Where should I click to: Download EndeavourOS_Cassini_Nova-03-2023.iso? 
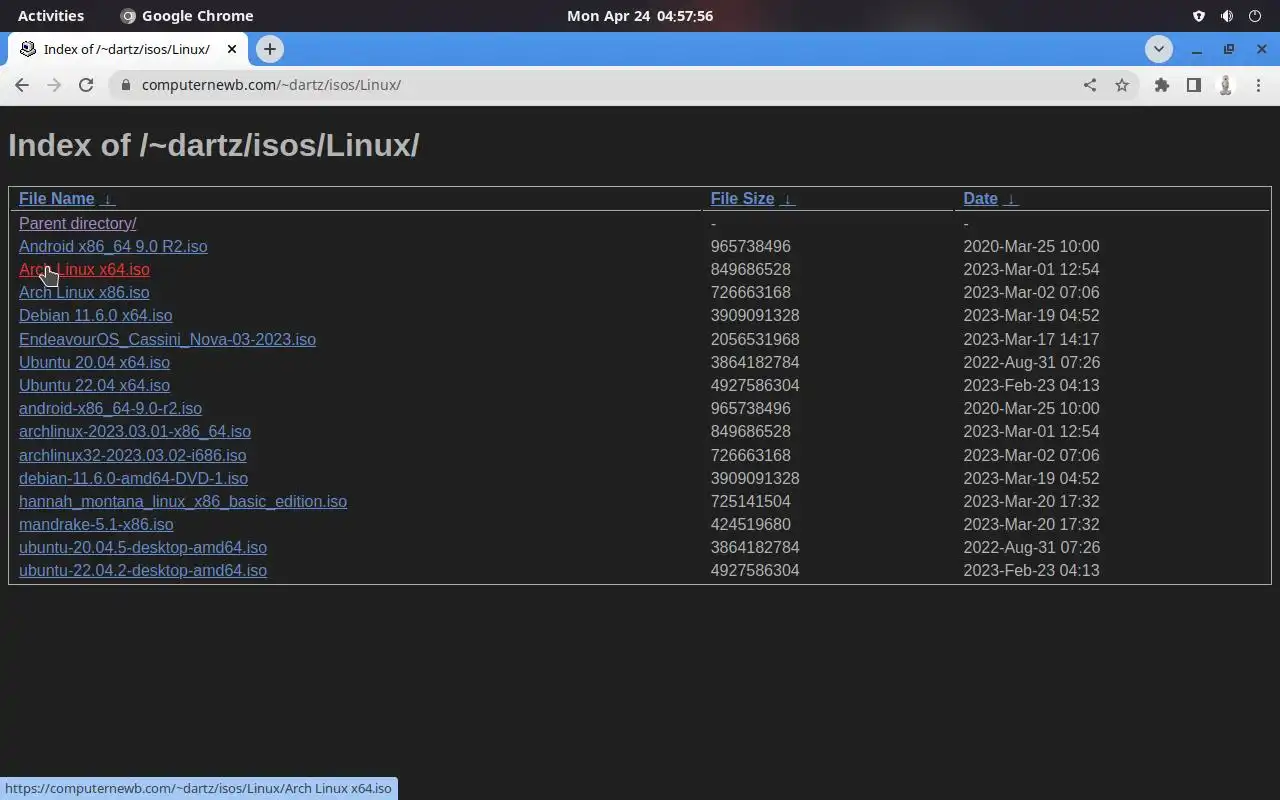167,339
